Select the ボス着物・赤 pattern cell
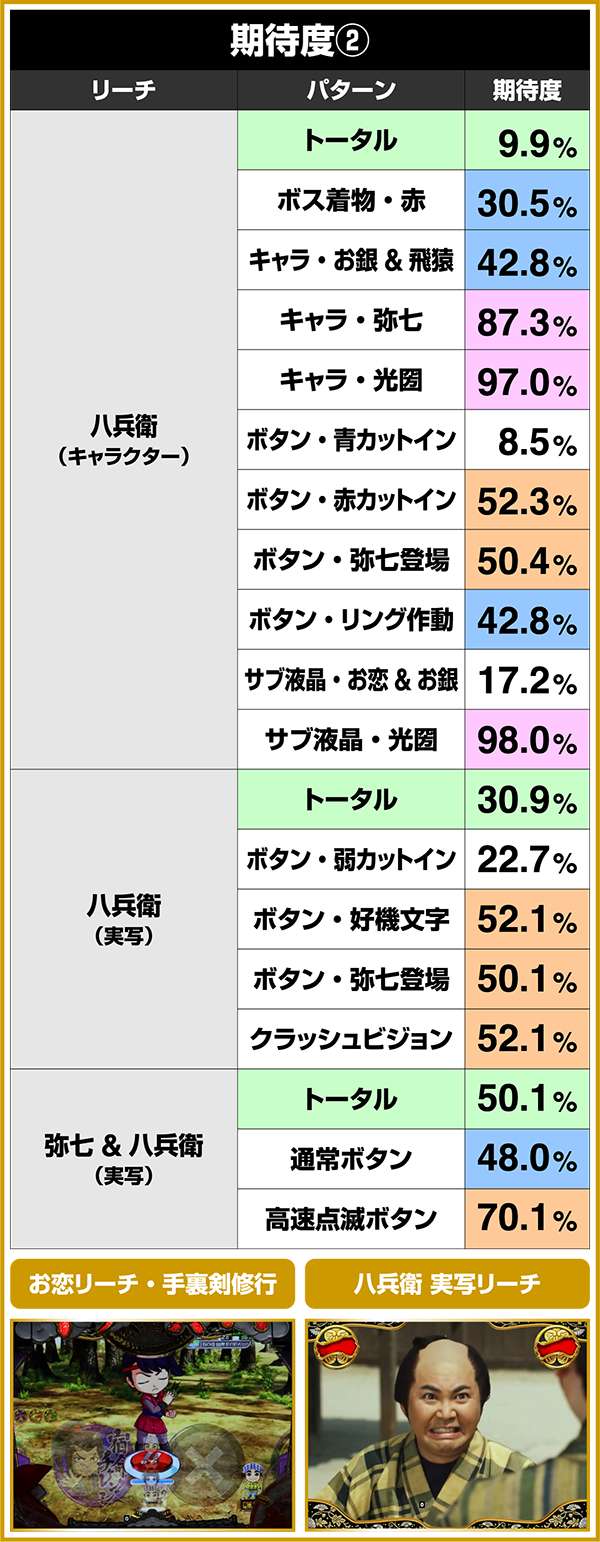This screenshot has width=600, height=1542. [x=351, y=201]
